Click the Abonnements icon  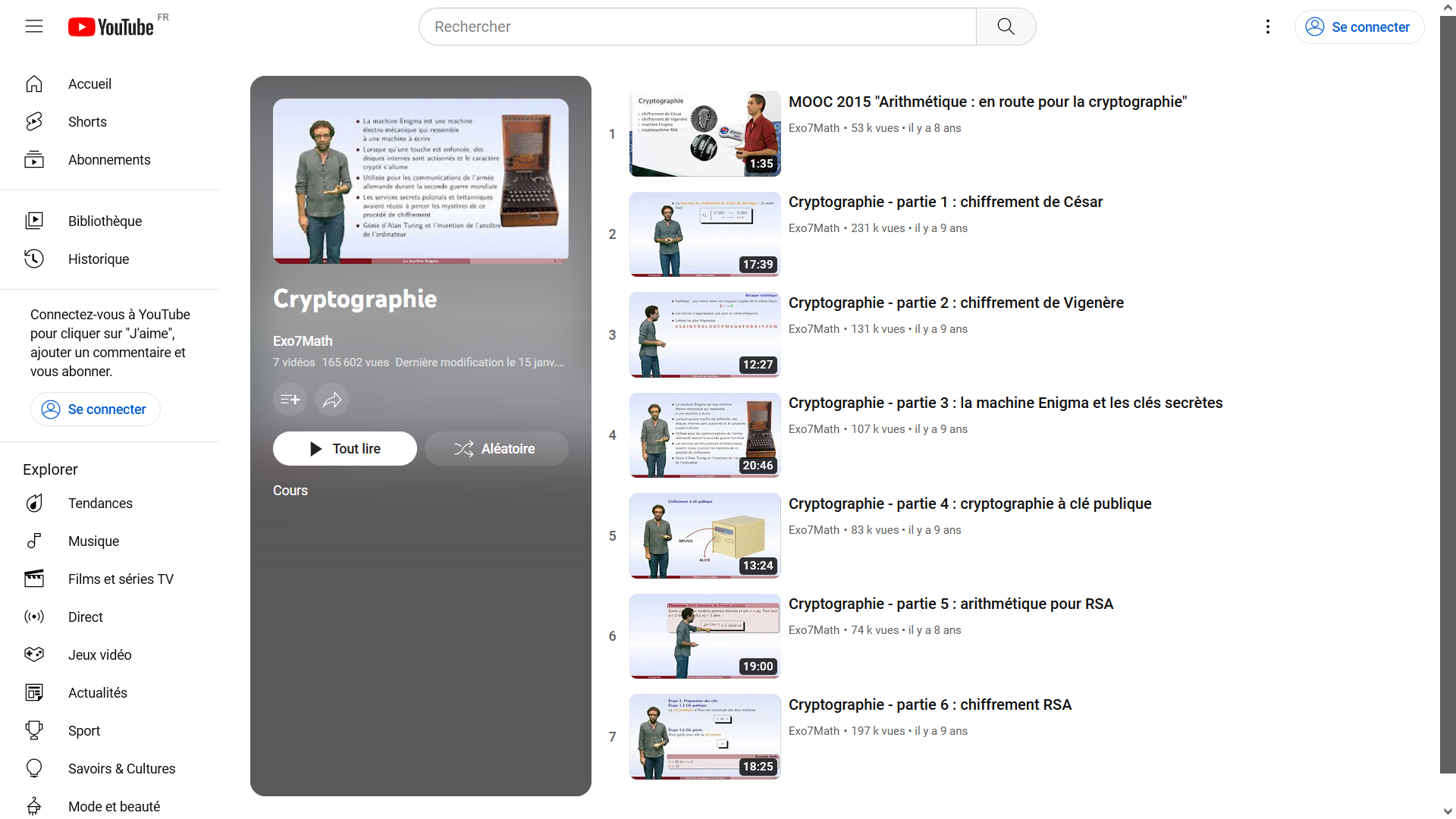(34, 159)
